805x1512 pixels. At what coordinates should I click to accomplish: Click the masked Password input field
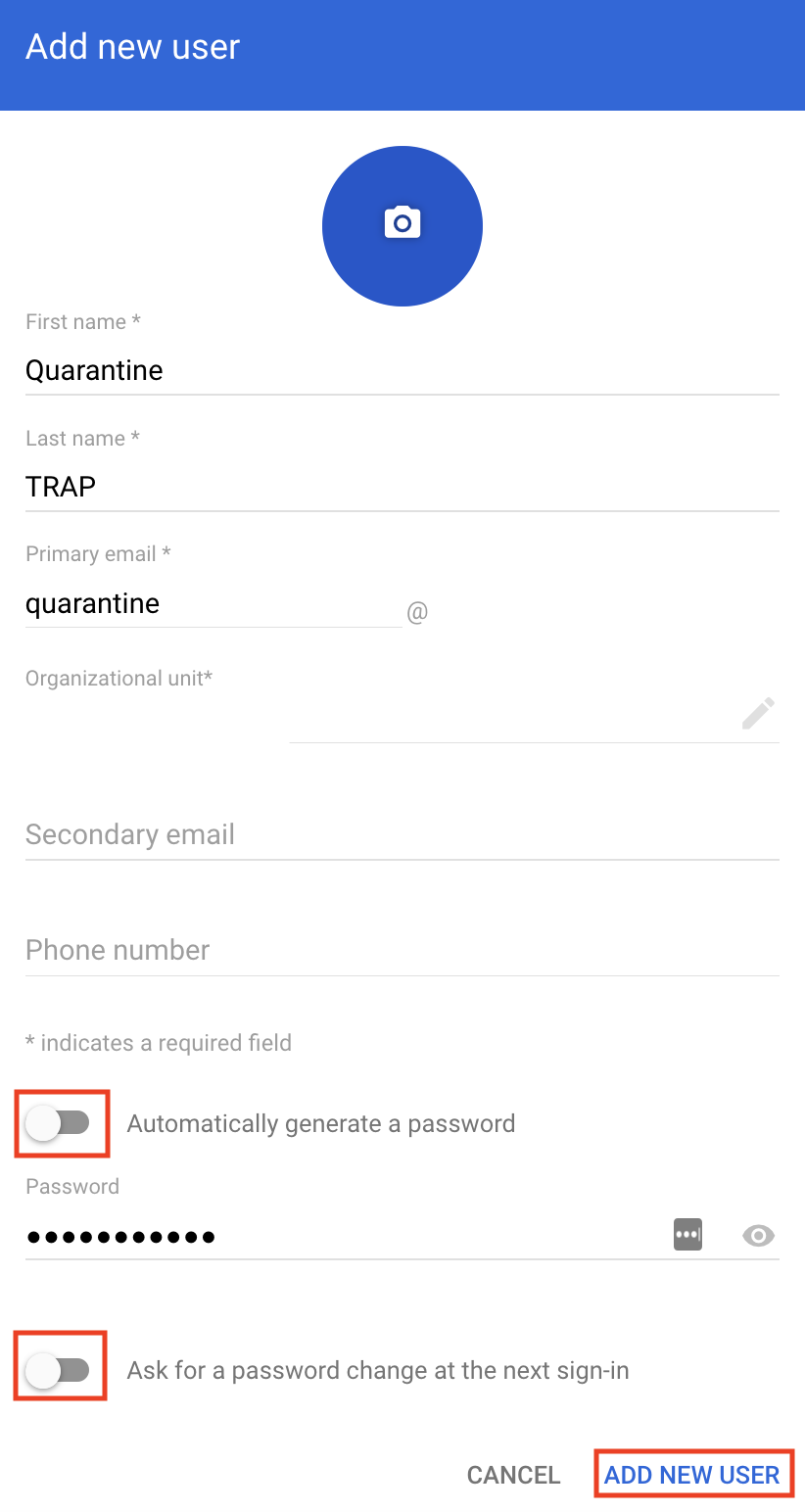pos(343,1236)
